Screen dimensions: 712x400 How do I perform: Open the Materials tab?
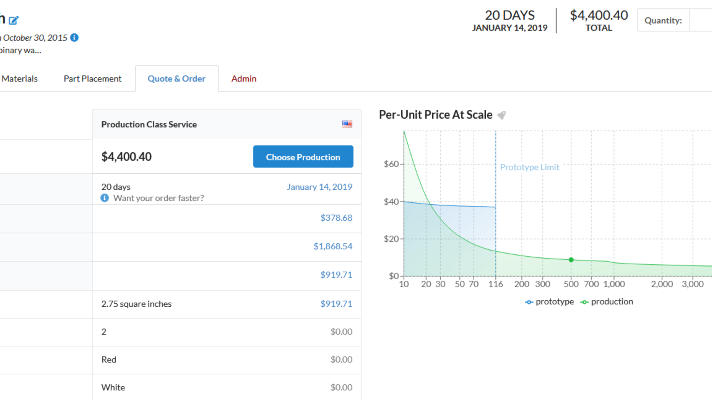(20, 79)
